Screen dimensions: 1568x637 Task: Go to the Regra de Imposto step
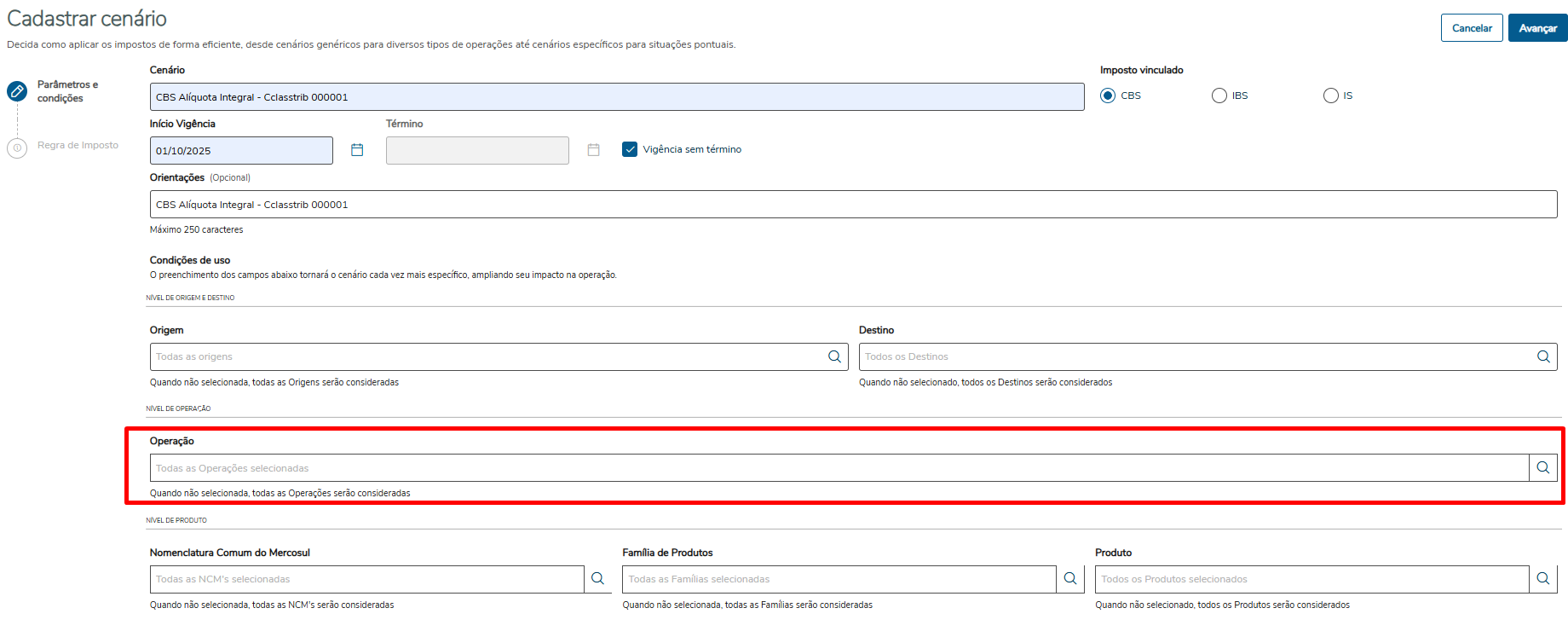[x=78, y=146]
